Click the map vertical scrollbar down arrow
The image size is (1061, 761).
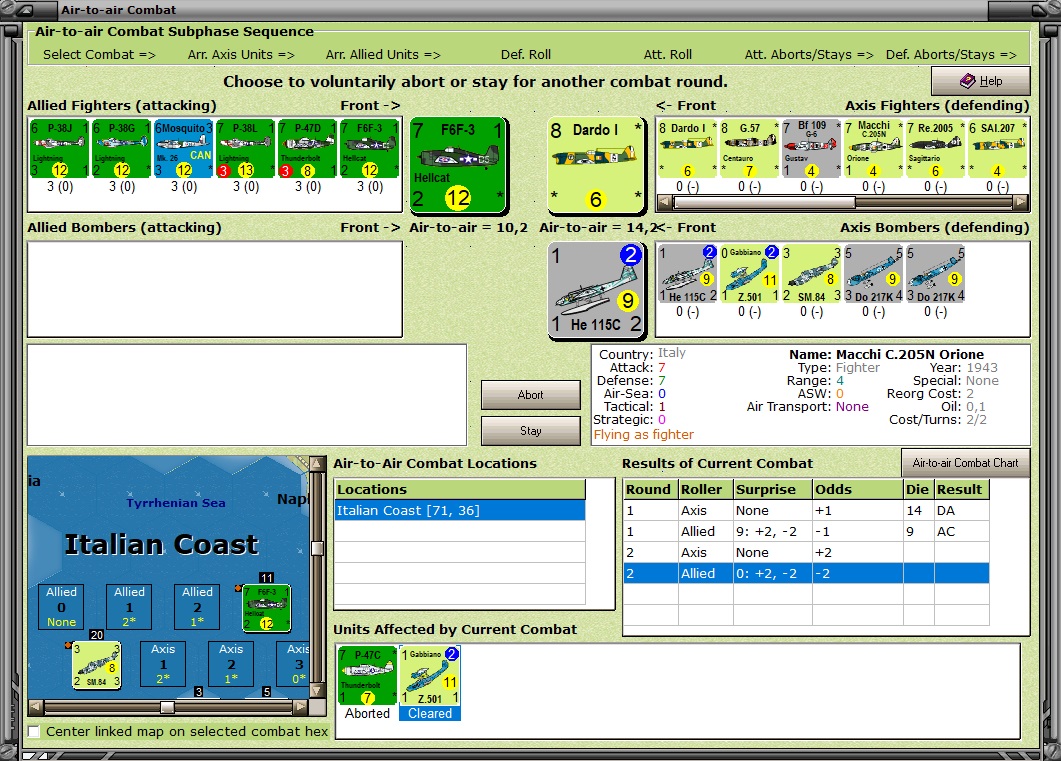[x=316, y=691]
